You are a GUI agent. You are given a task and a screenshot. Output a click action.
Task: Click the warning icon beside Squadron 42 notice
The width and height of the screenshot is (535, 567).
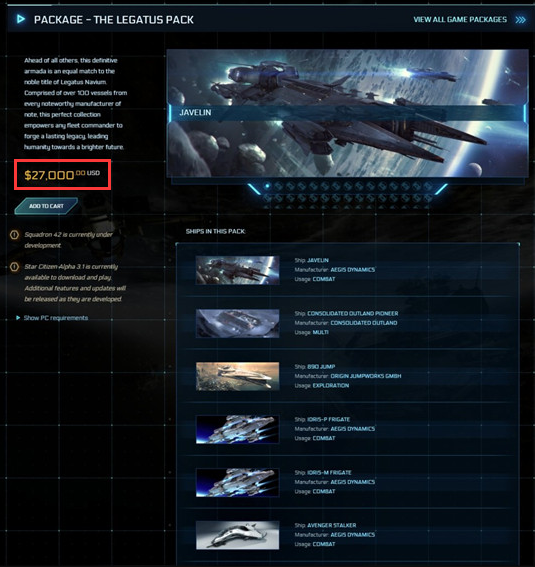pos(14,235)
